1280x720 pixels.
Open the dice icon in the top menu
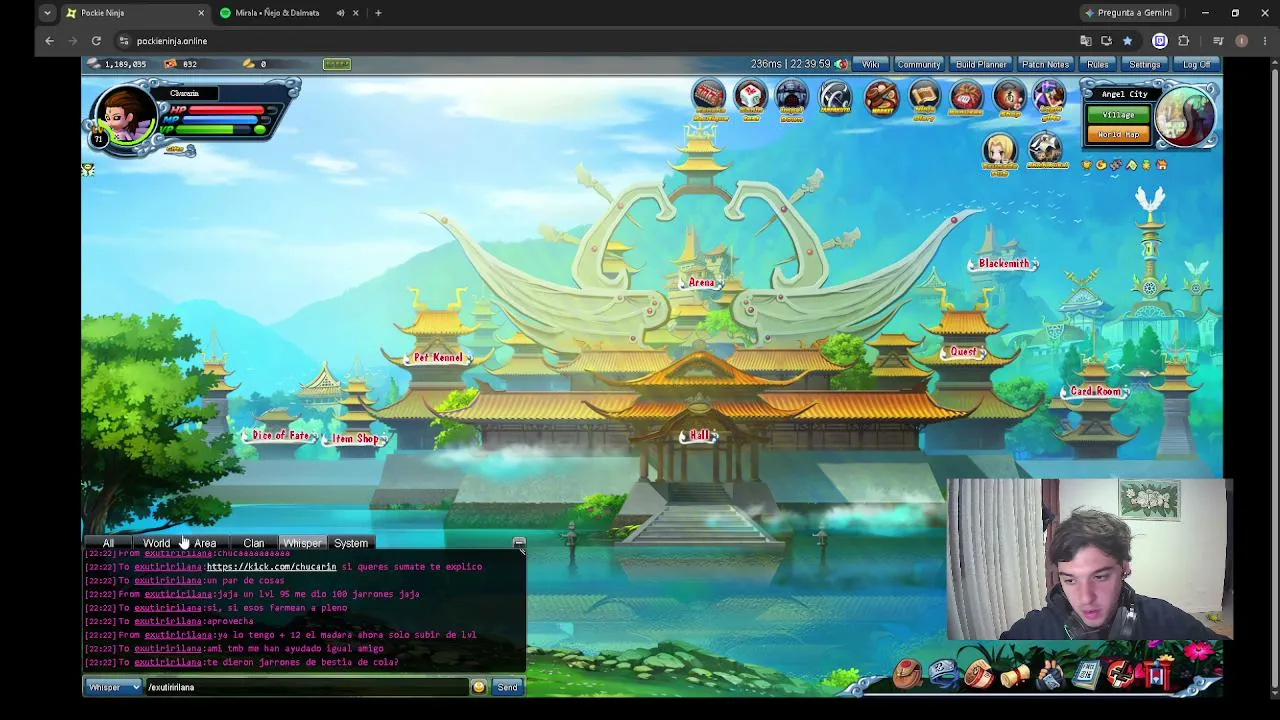(x=750, y=98)
